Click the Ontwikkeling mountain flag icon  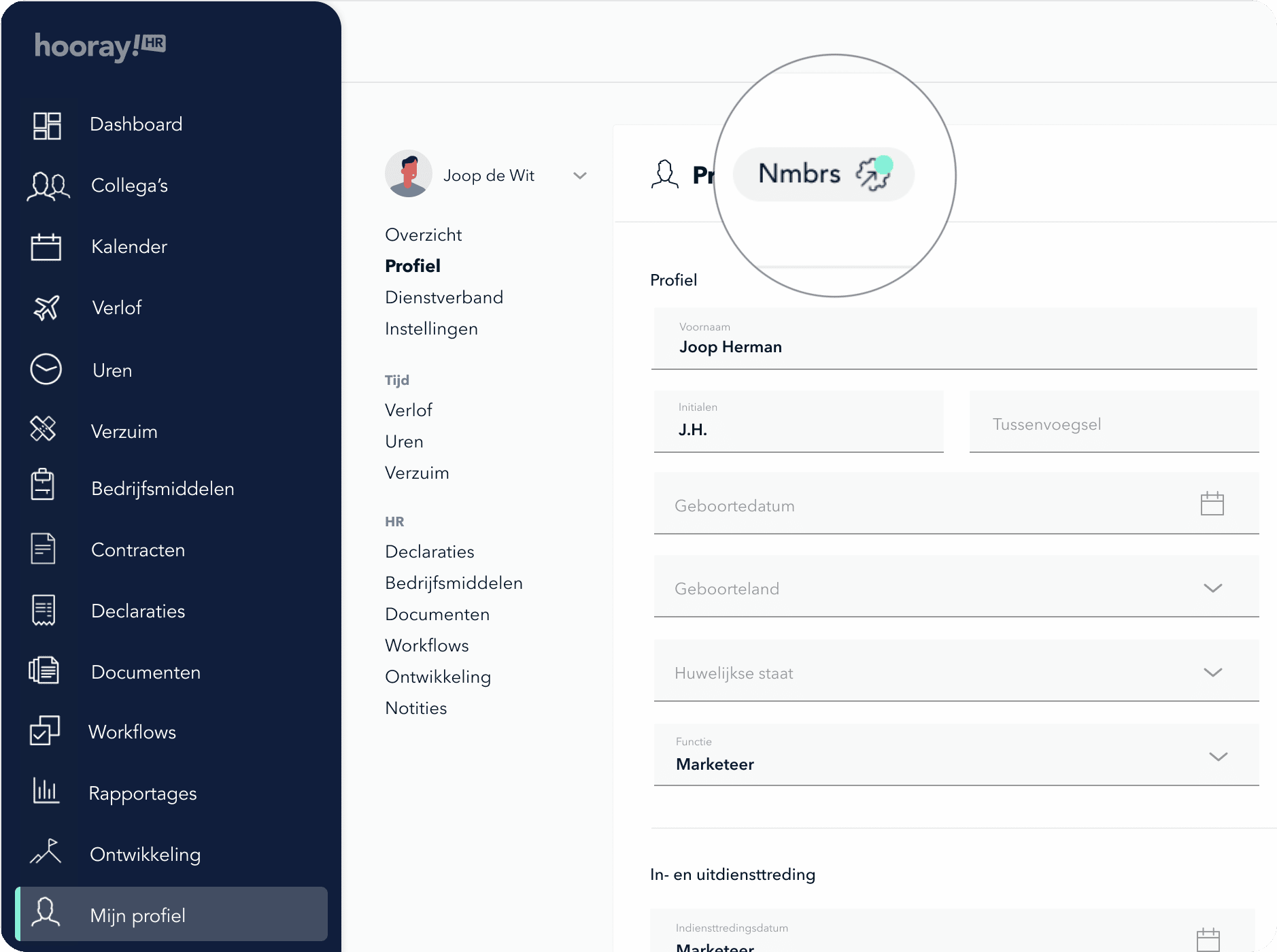tap(46, 851)
